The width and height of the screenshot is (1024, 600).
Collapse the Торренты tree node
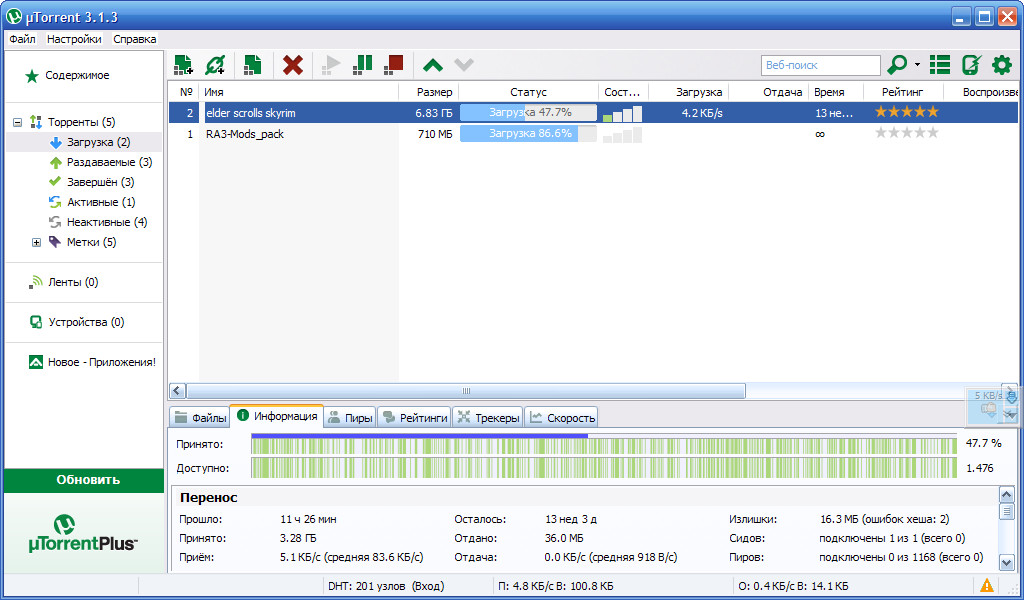tap(17, 122)
